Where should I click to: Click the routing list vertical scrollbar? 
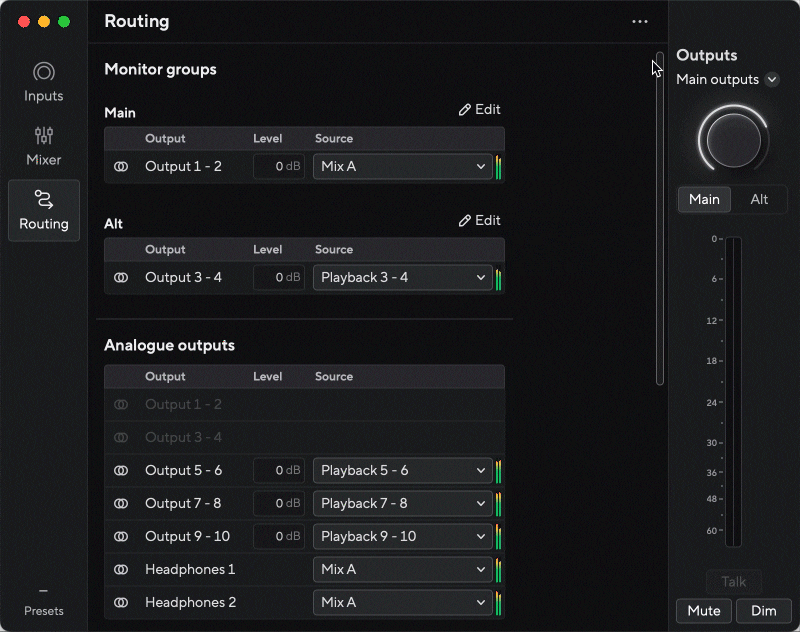660,218
